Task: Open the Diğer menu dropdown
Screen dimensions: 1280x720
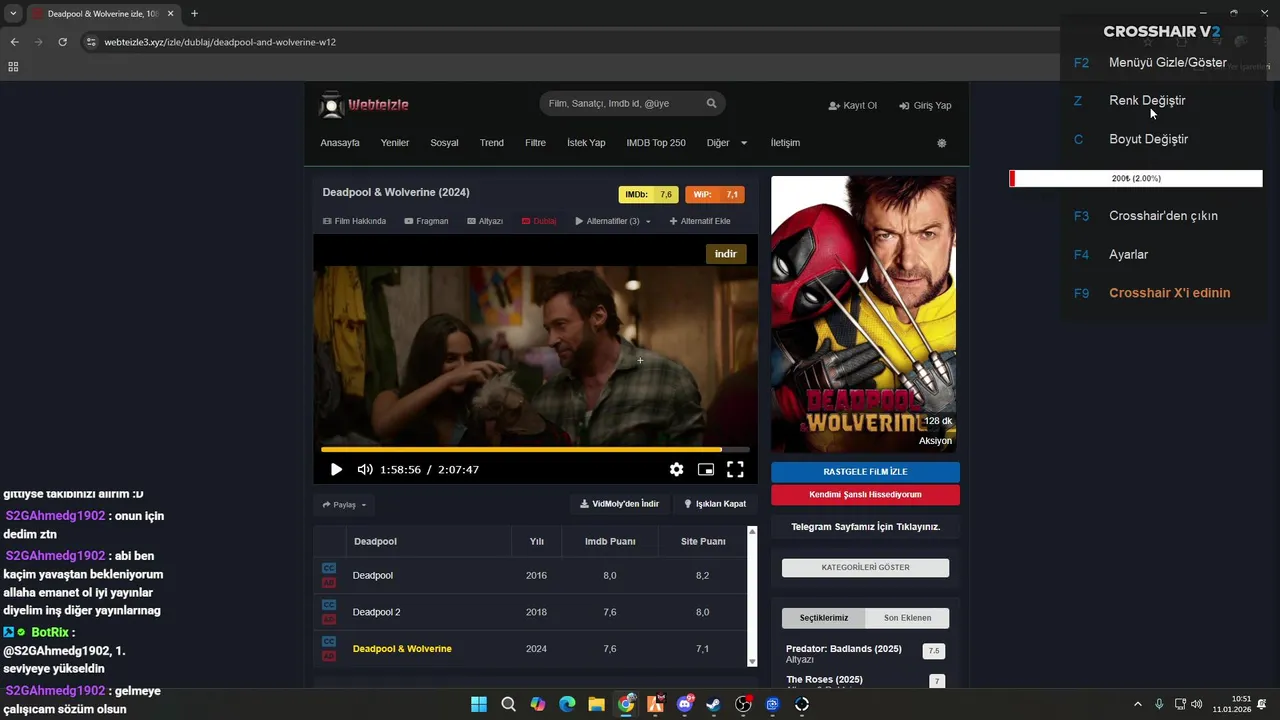Action: click(x=727, y=143)
